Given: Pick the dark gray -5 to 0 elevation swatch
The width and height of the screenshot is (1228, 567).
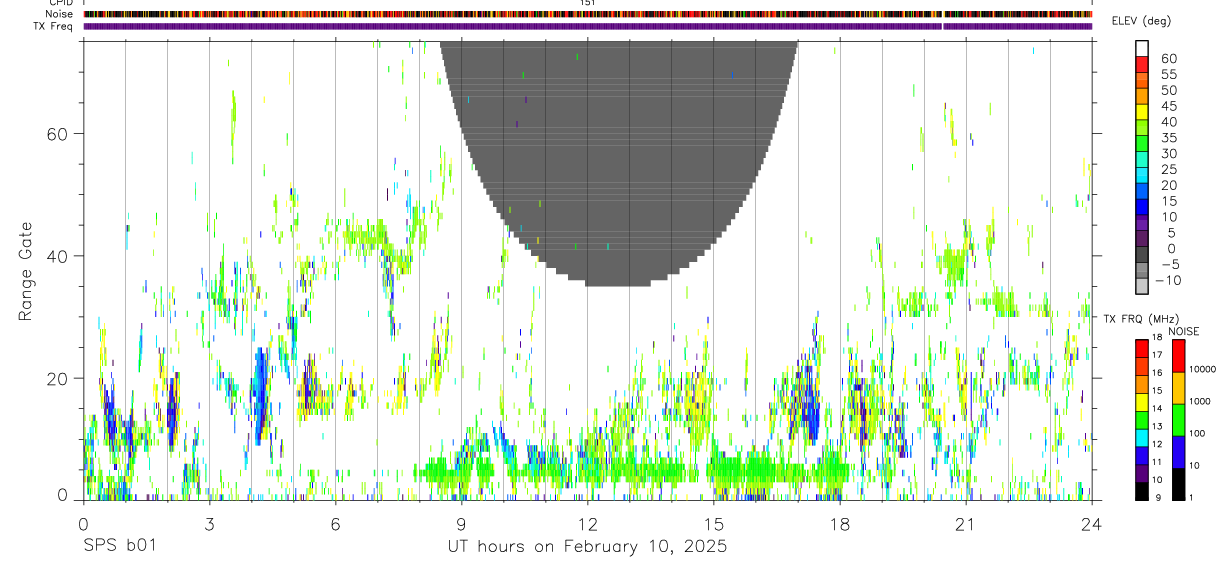Looking at the screenshot, I should click(1142, 256).
